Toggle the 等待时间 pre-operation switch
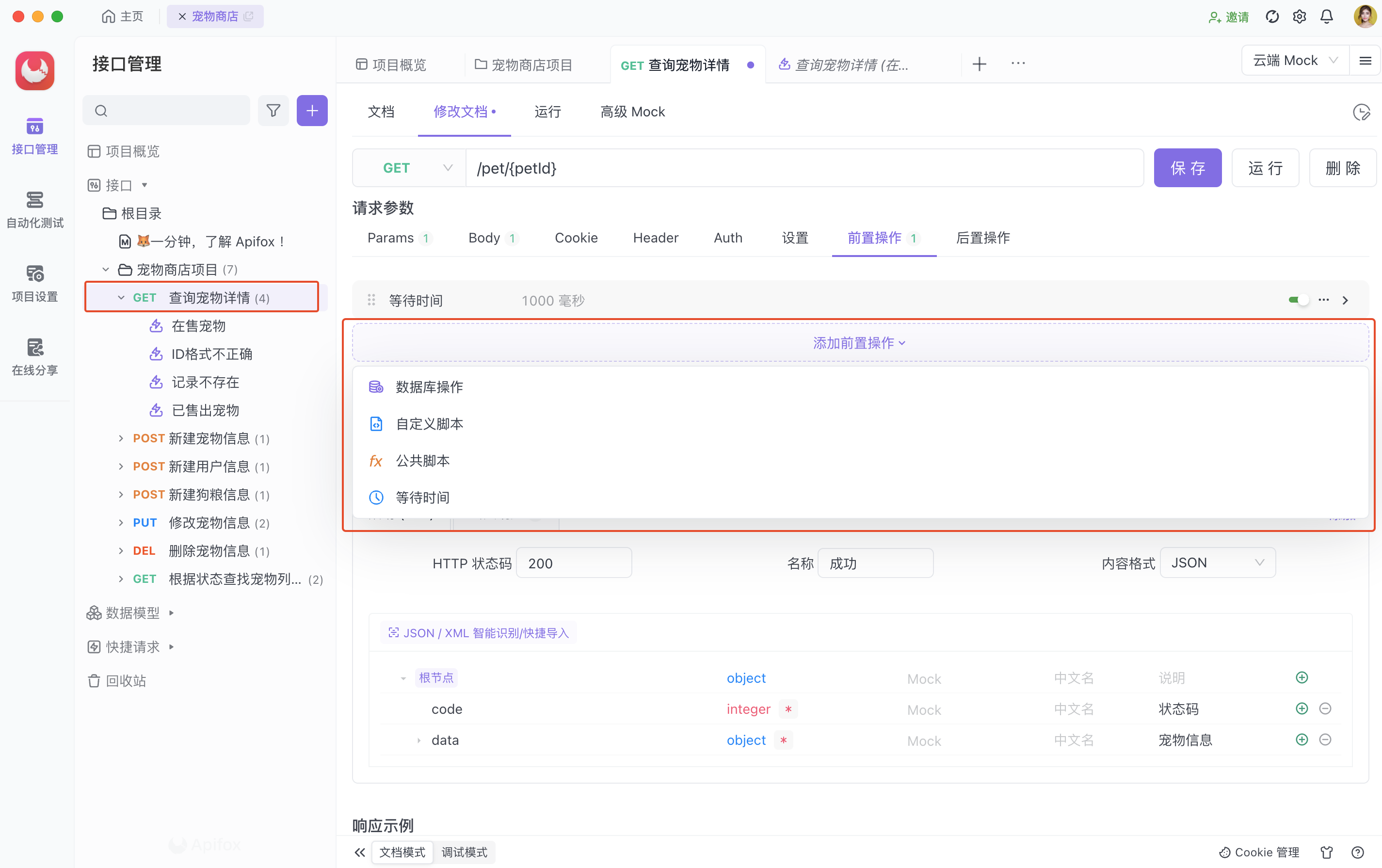 [x=1298, y=300]
